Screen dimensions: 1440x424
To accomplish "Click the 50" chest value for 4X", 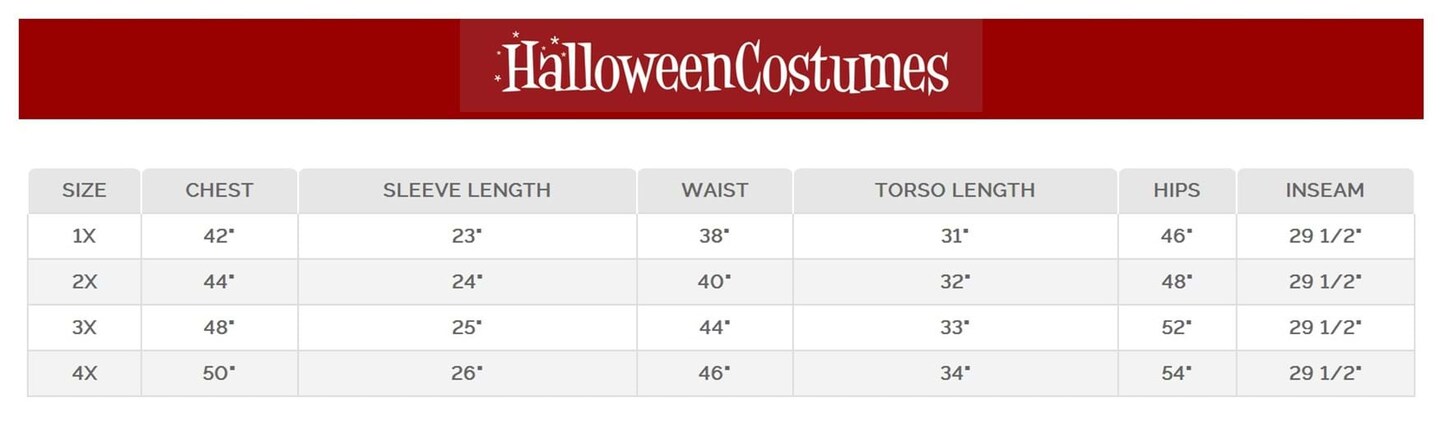I will coord(219,373).
